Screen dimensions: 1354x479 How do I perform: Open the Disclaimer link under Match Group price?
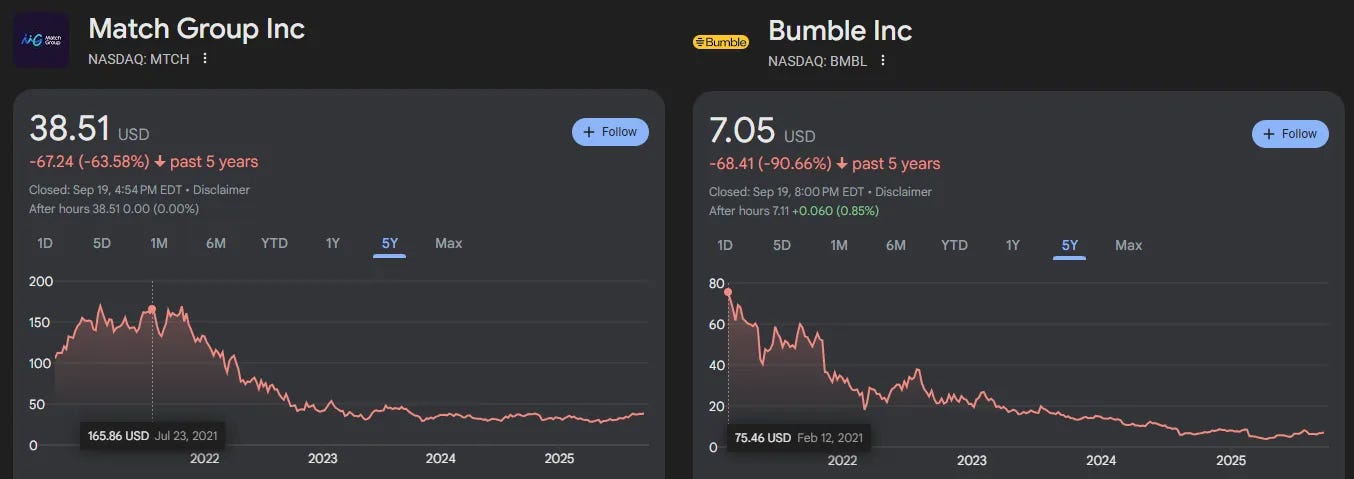click(221, 189)
